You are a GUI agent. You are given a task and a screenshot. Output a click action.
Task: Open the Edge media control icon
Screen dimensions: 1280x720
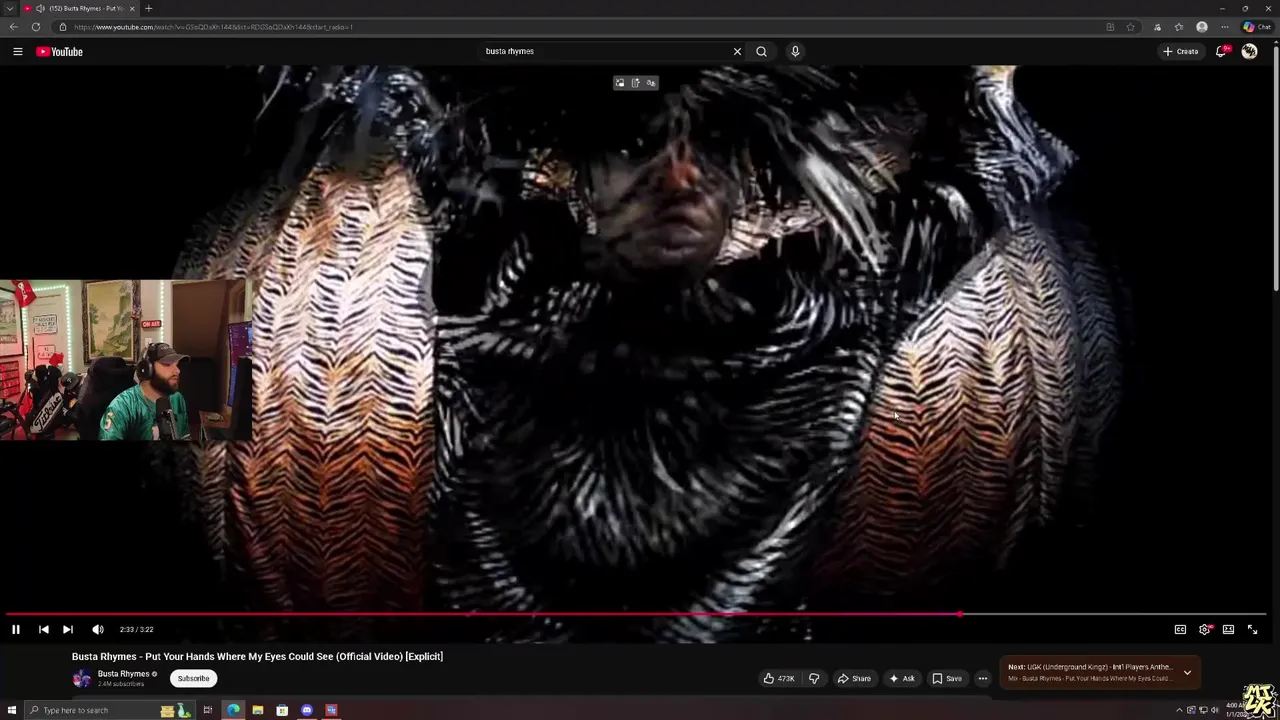1157,27
